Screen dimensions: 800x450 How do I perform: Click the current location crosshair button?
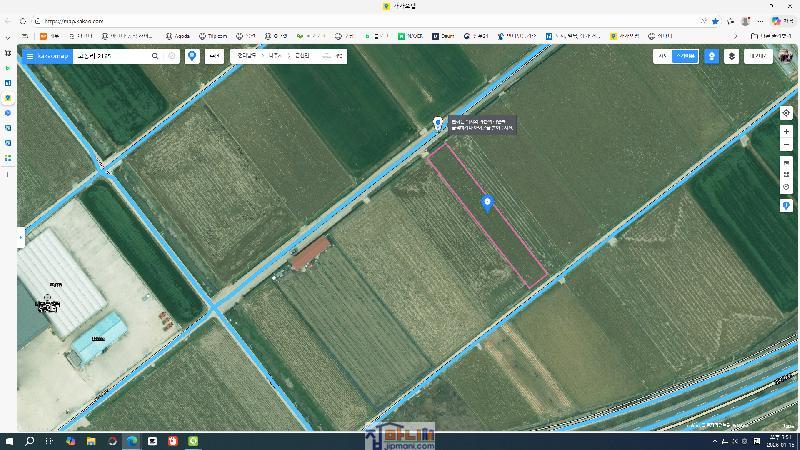[786, 113]
